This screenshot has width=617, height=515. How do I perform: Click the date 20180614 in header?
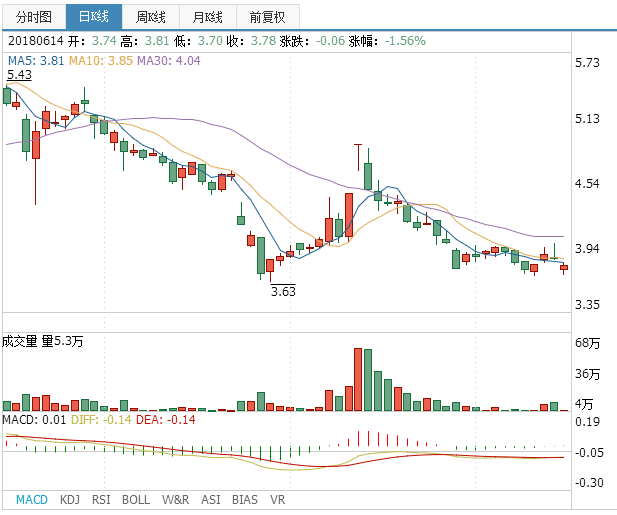[35, 41]
